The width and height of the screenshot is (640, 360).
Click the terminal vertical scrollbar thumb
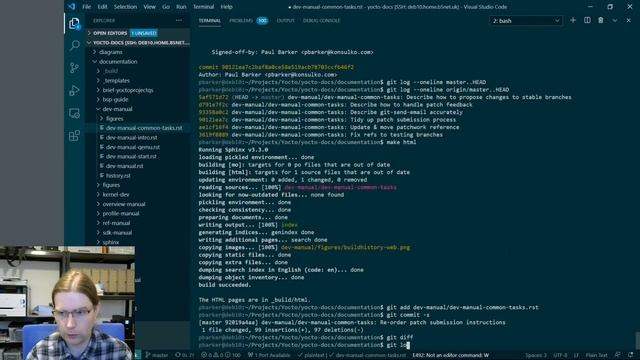[x=637, y=341]
